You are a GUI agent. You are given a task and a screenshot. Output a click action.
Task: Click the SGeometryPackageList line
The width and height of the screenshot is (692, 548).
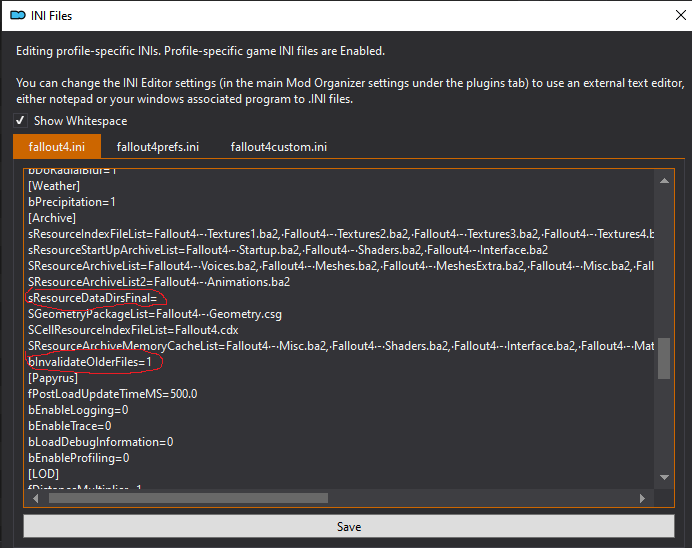click(x=155, y=314)
